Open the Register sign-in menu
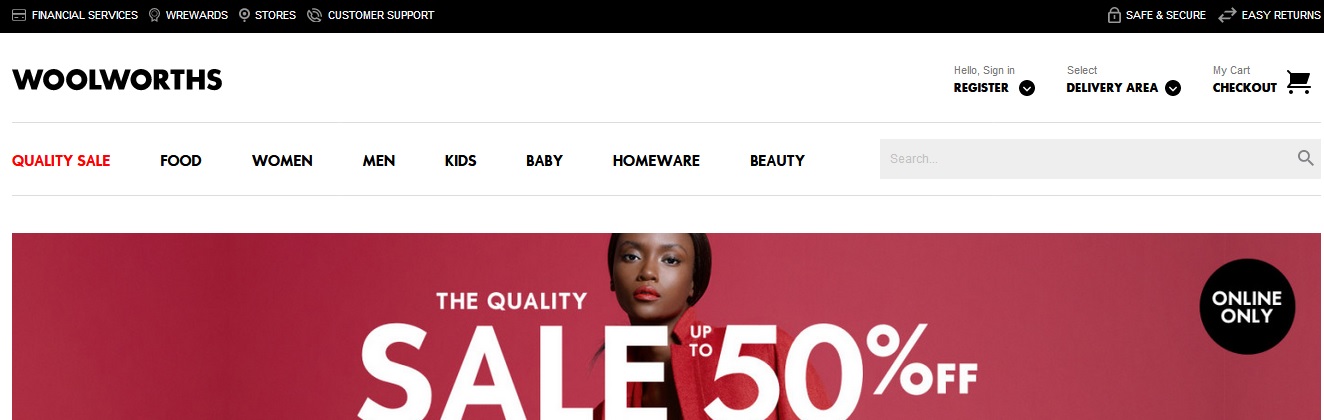The height and width of the screenshot is (420, 1324). coord(981,88)
